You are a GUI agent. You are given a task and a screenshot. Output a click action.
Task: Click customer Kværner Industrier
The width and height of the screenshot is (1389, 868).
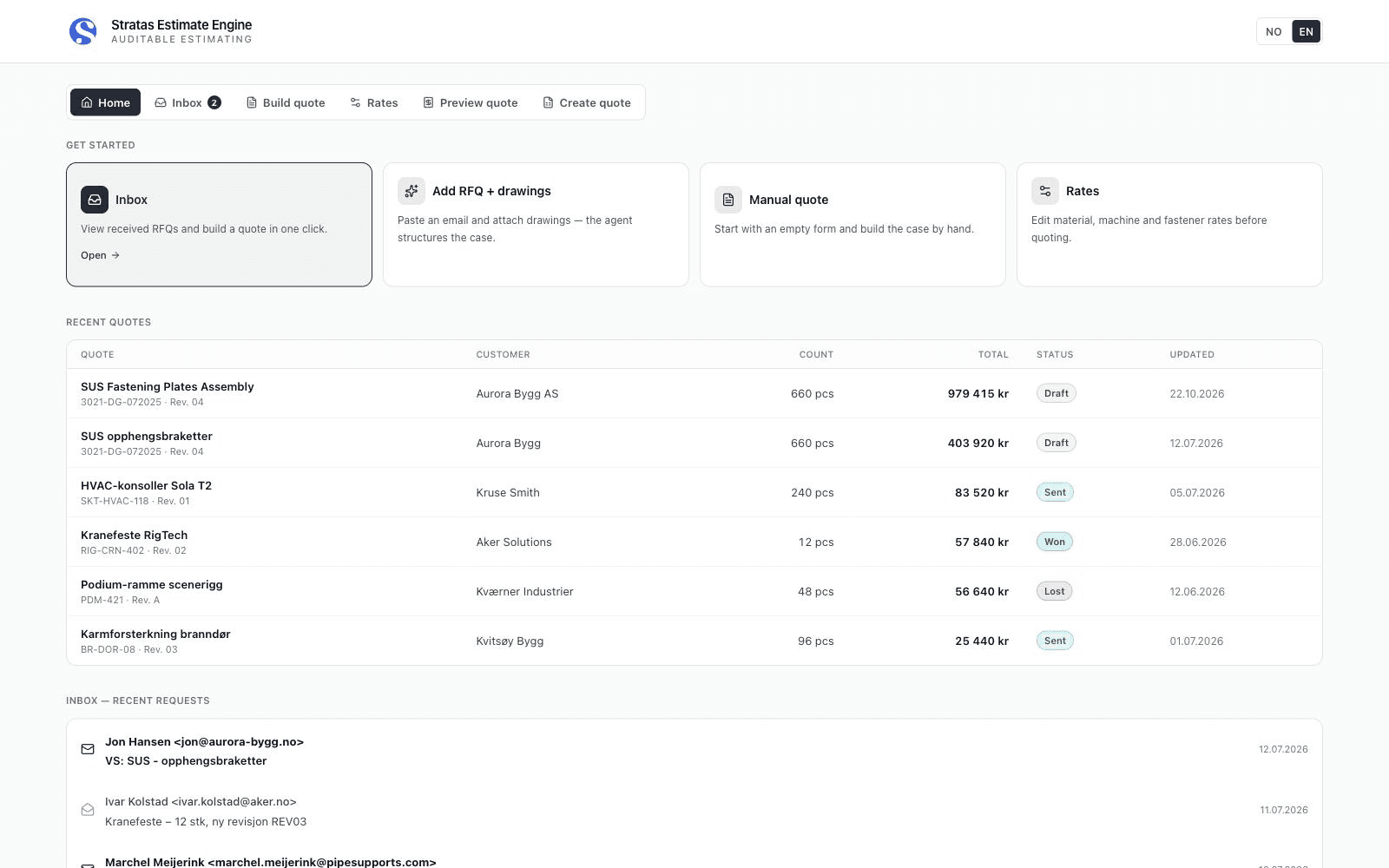point(524,592)
